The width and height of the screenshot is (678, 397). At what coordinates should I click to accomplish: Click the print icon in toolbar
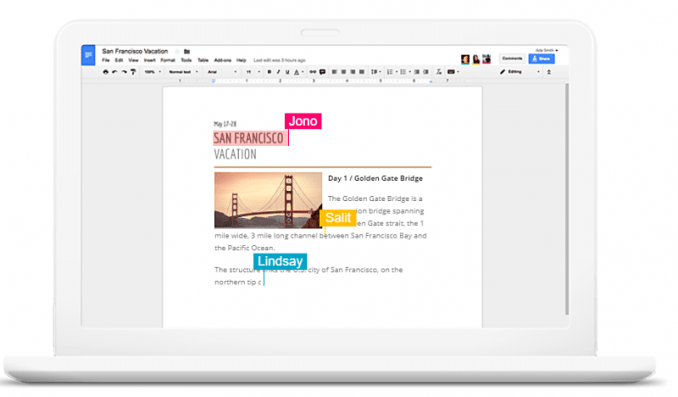tap(106, 72)
